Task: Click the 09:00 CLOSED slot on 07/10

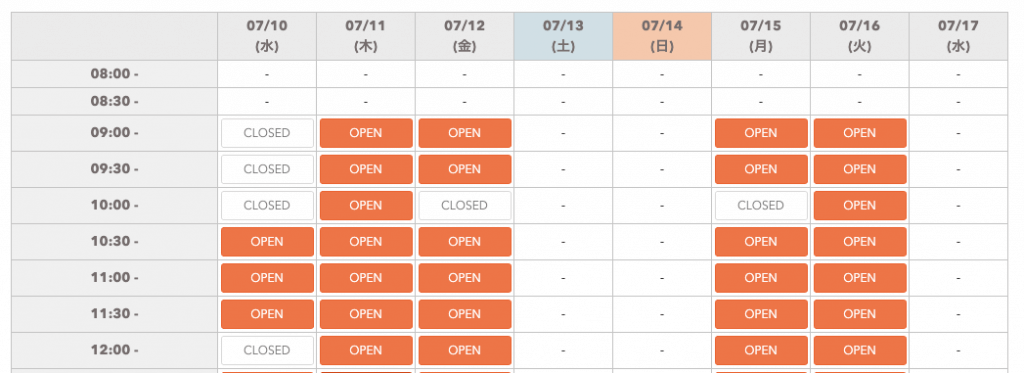Action: coord(267,133)
